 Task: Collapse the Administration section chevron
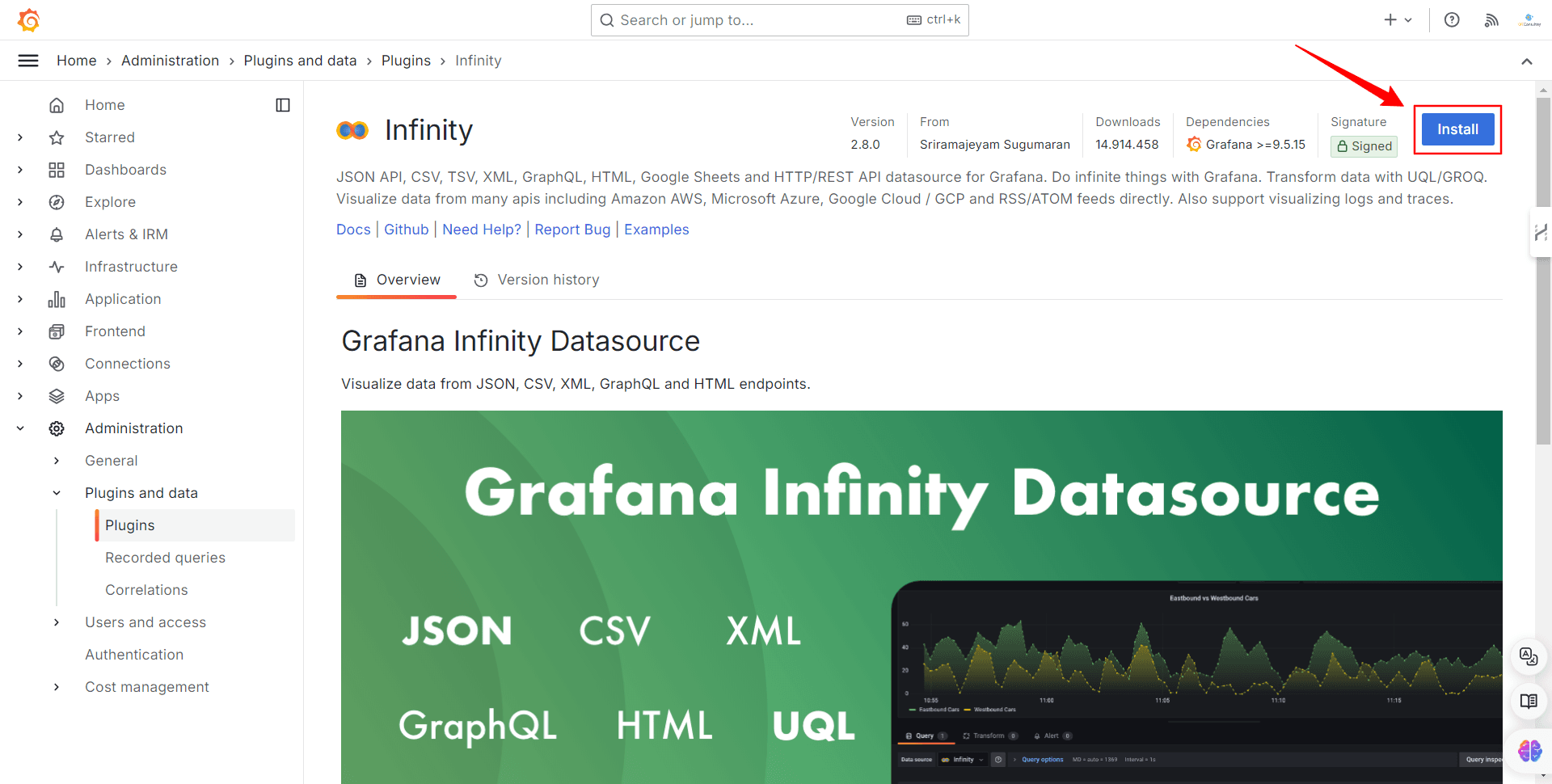(x=20, y=428)
